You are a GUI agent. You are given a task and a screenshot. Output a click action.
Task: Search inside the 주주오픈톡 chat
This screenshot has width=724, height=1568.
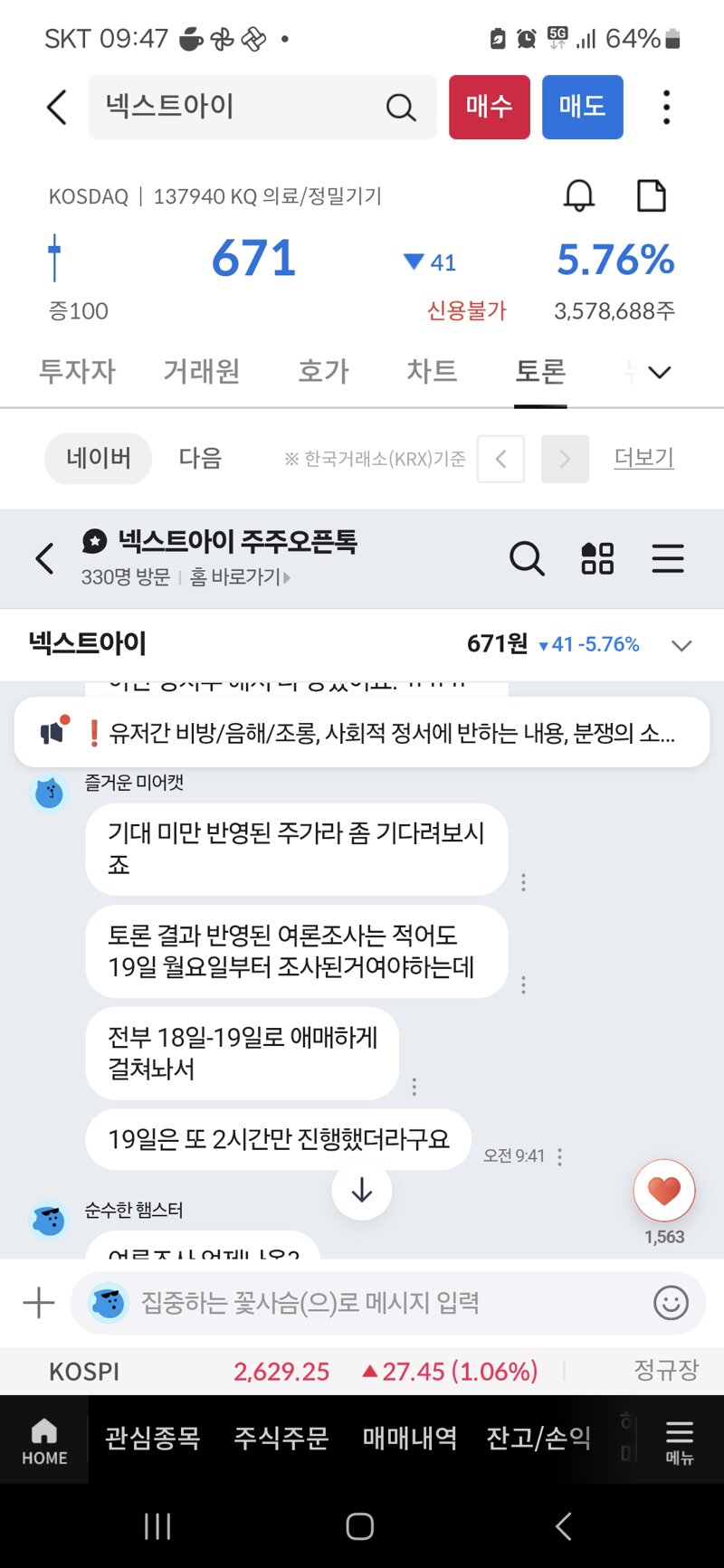(527, 558)
